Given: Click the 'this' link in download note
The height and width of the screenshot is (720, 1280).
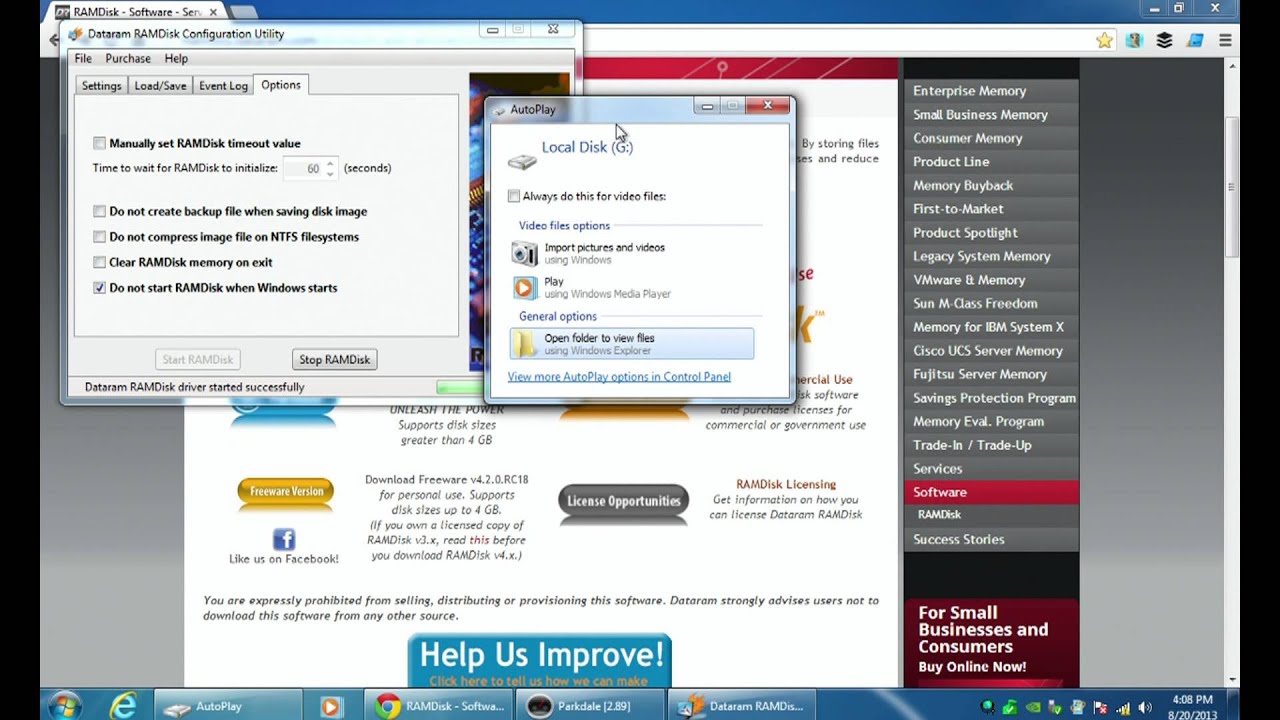Looking at the screenshot, I should [480, 540].
